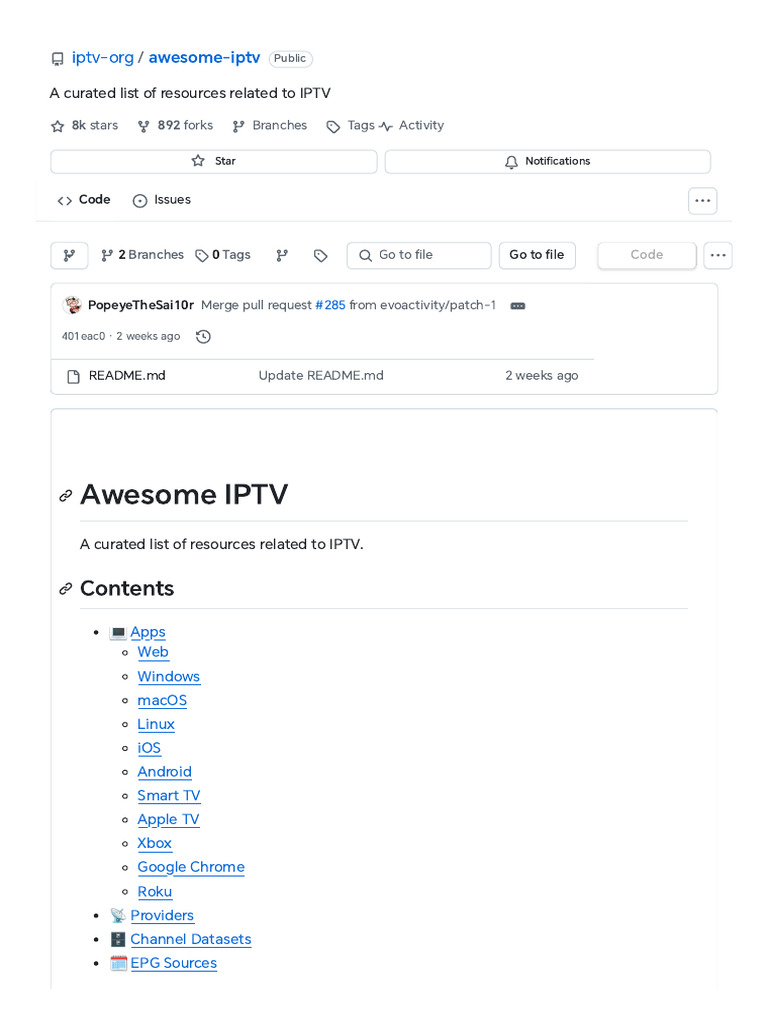Open the Activity link
Viewport: 768px width, 1024px height.
[x=411, y=125]
